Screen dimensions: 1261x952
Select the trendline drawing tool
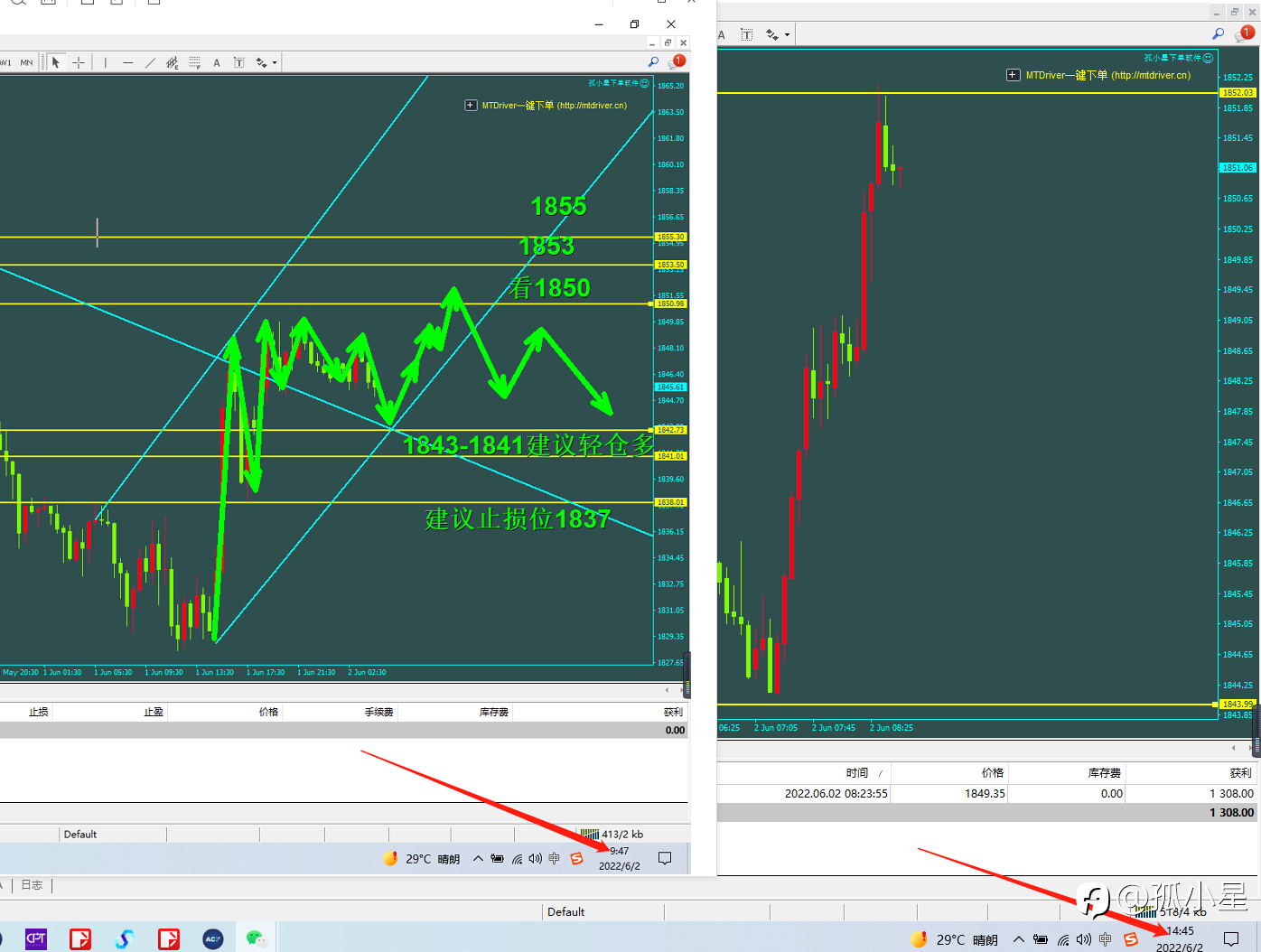150,62
